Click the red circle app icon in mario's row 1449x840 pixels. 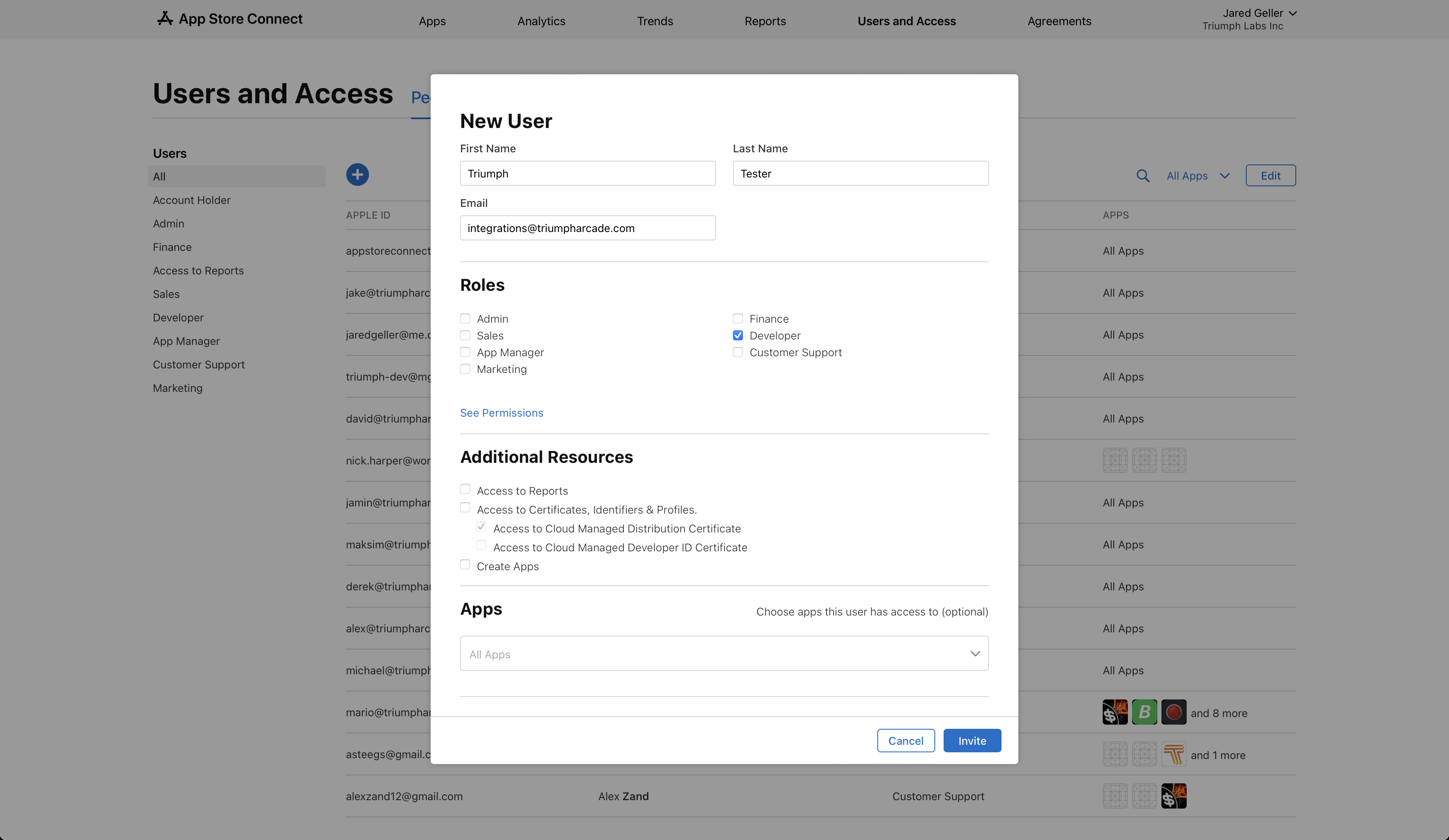click(1174, 712)
